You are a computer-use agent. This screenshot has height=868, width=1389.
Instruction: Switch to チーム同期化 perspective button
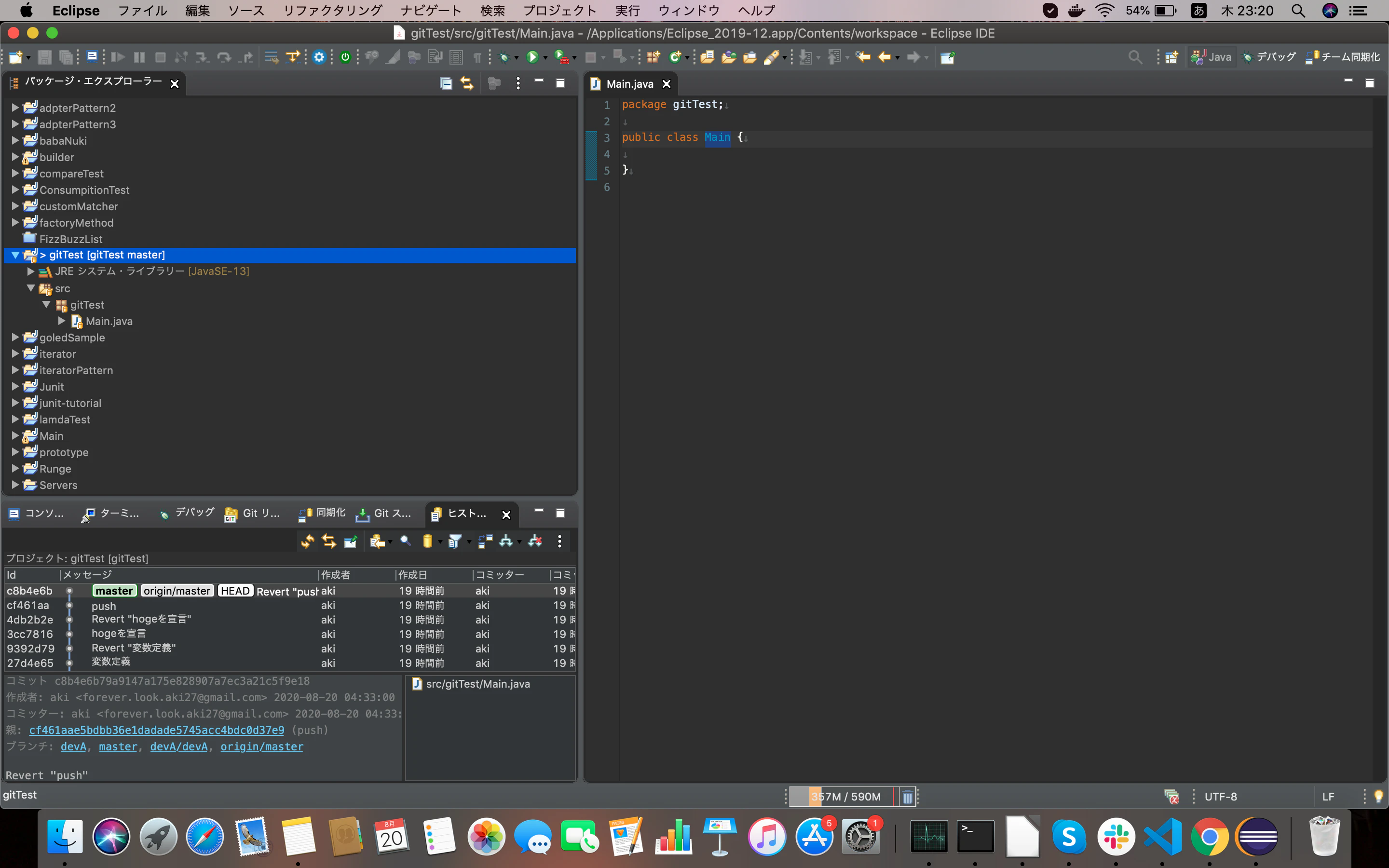[x=1343, y=57]
